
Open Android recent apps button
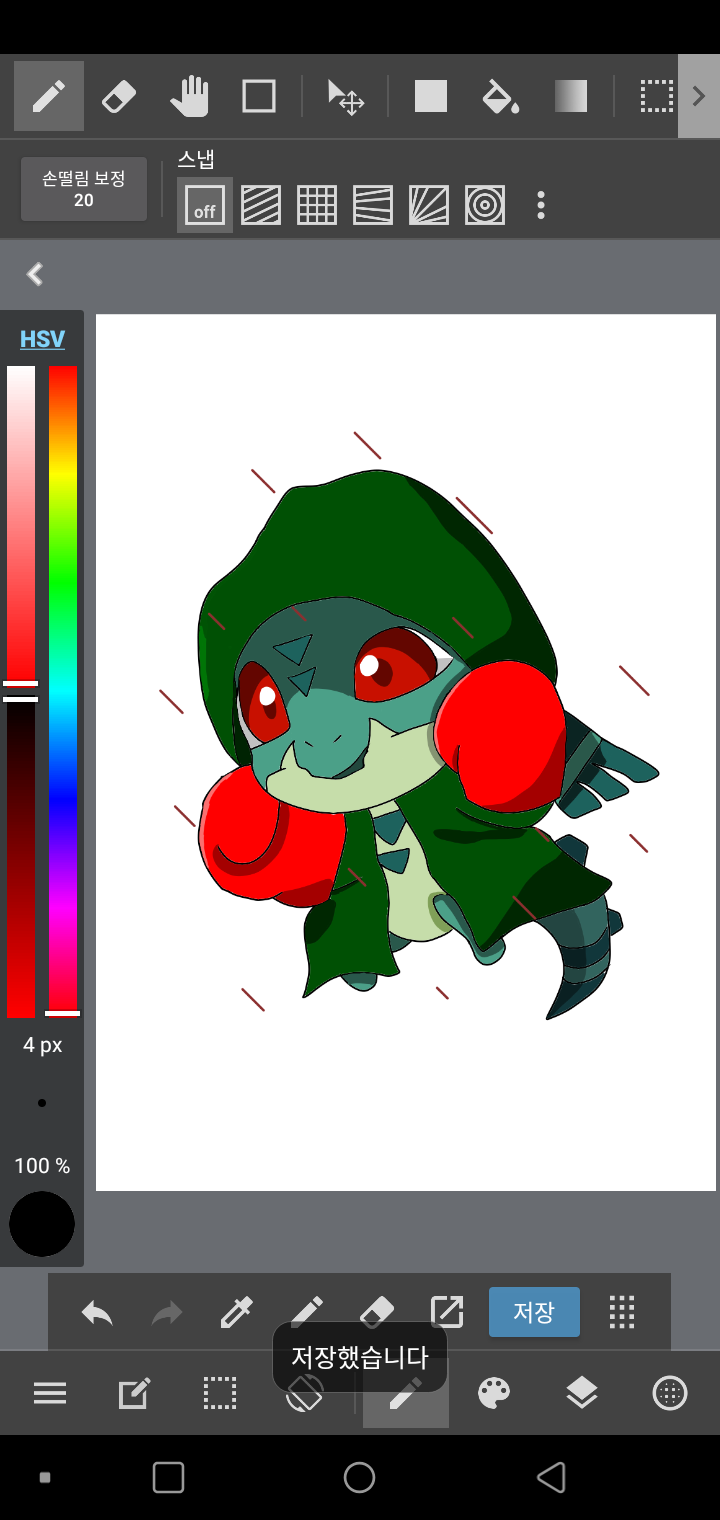pyautogui.click(x=168, y=1477)
